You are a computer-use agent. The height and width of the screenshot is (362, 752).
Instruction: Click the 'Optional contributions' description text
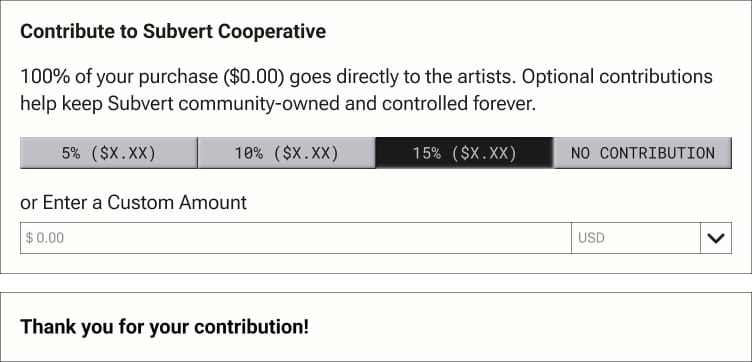[617, 77]
